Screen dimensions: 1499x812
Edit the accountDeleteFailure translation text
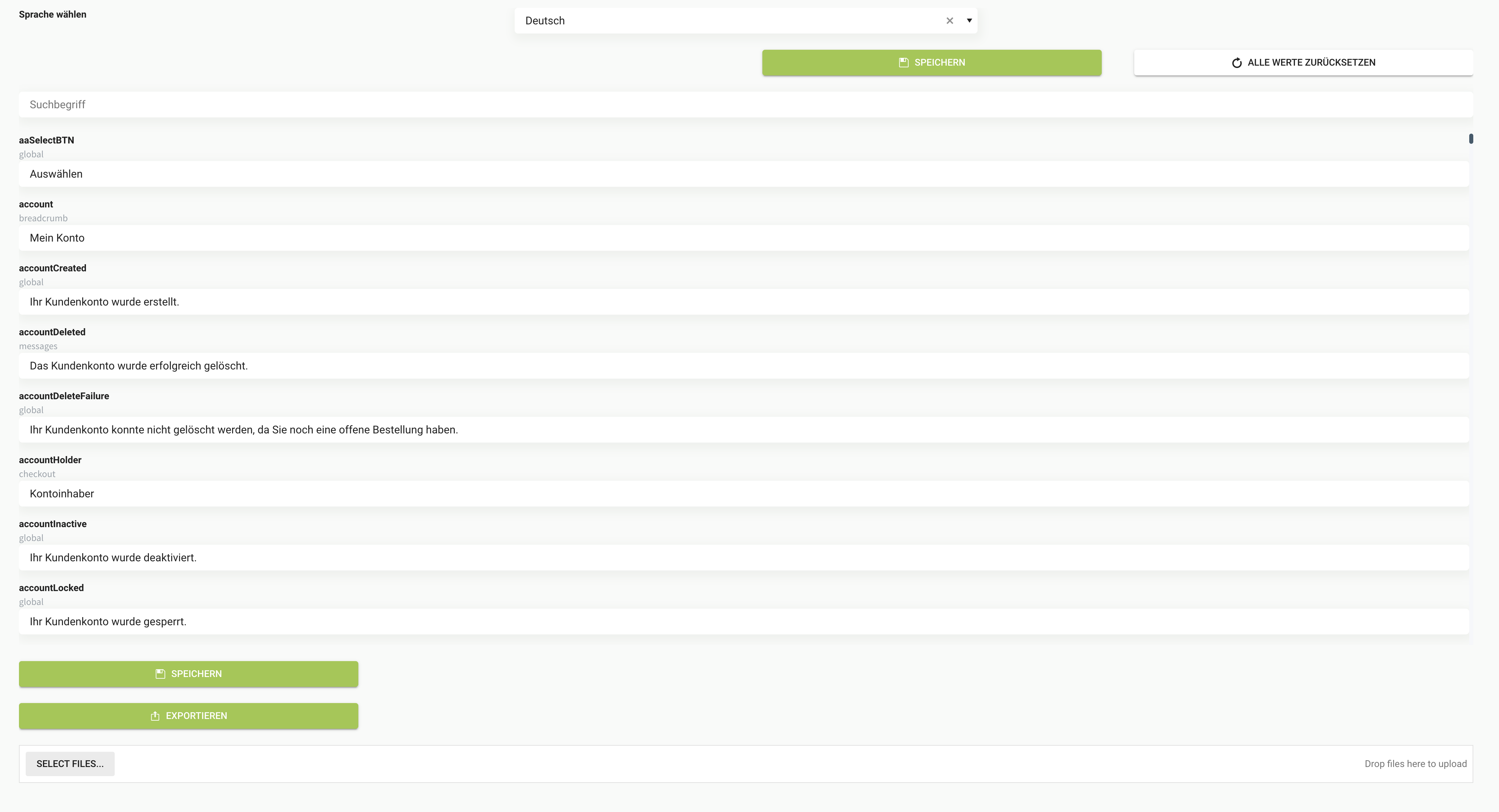click(744, 430)
